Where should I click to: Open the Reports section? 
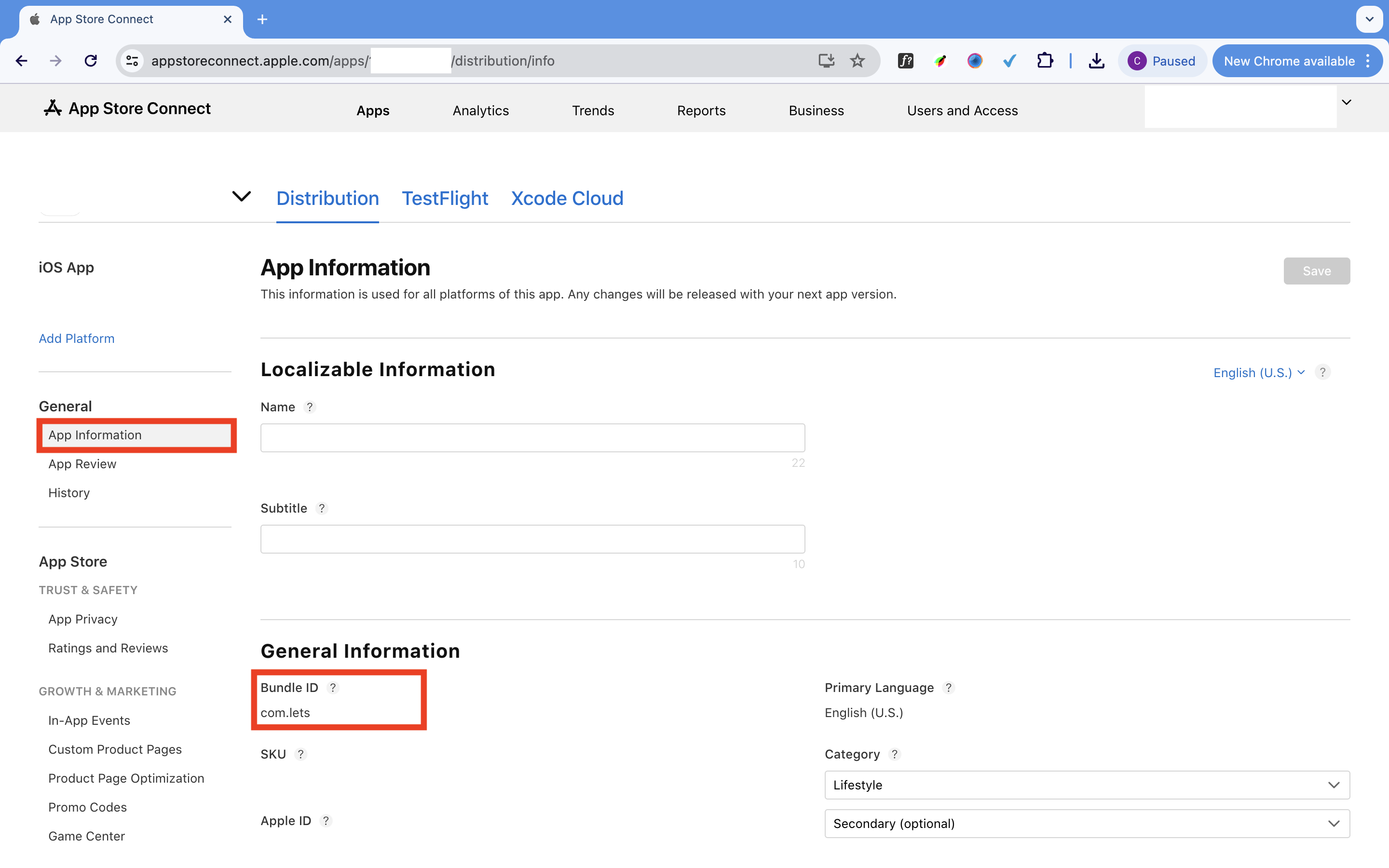coord(701,110)
